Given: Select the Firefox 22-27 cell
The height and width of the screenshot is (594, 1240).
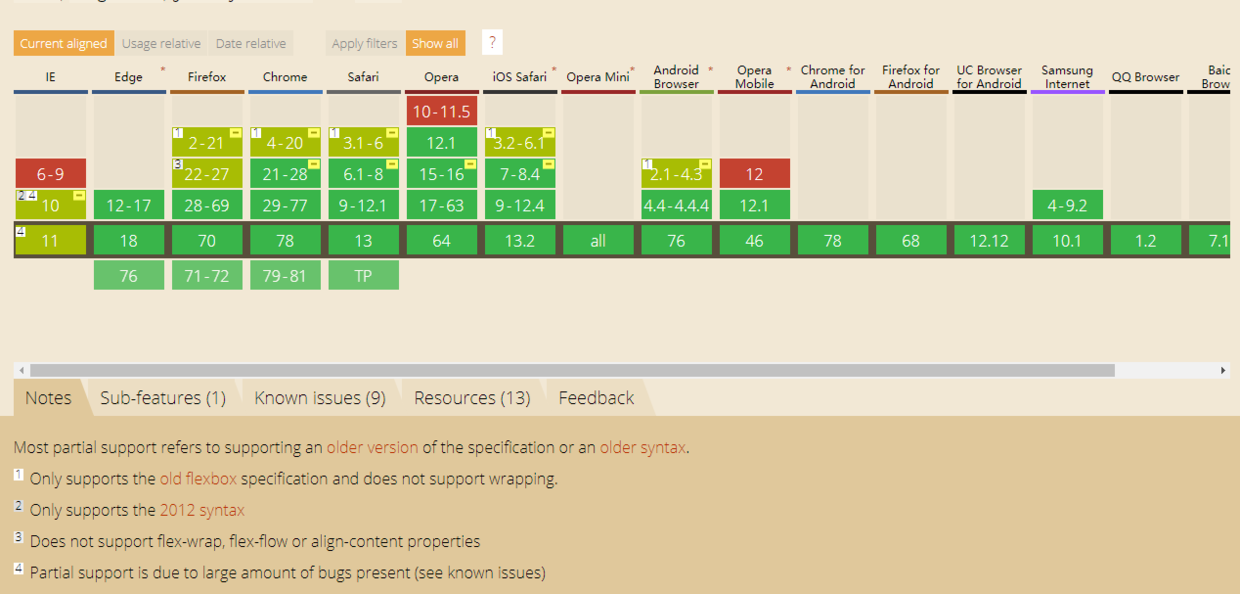Looking at the screenshot, I should [207, 174].
